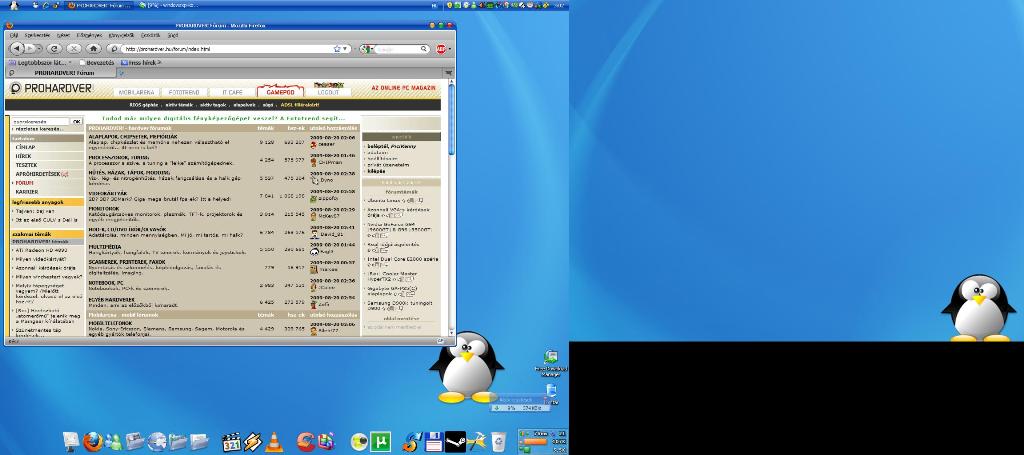Click the Firefox stop loading button

(74, 48)
